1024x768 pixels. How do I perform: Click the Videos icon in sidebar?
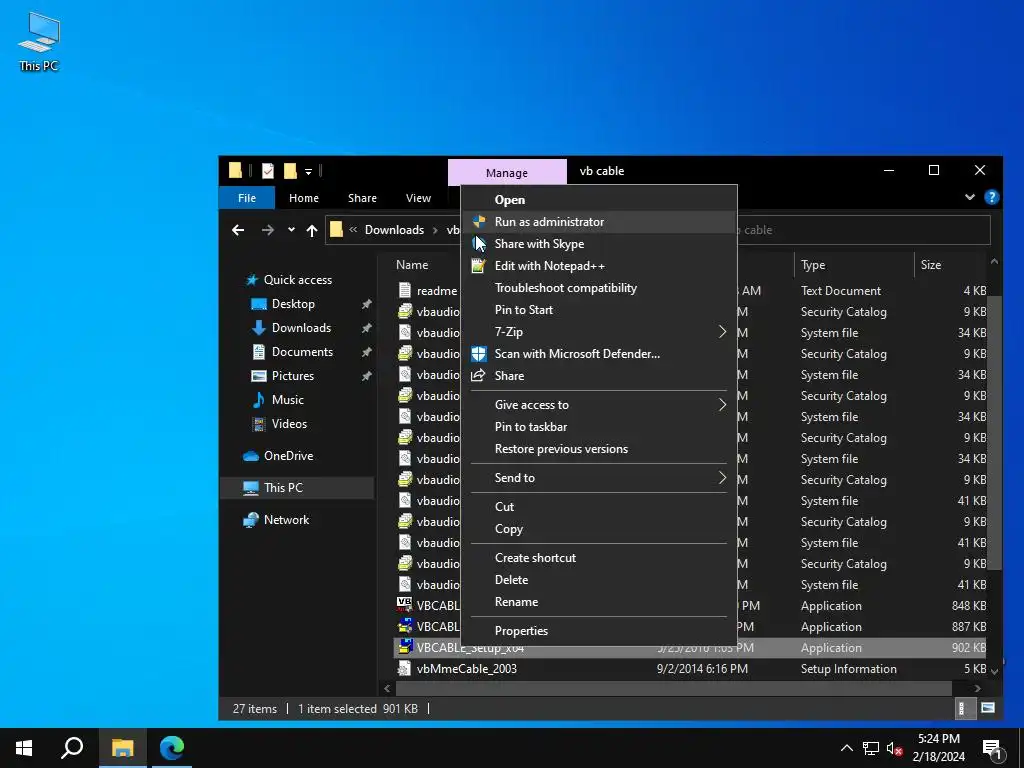[x=259, y=424]
